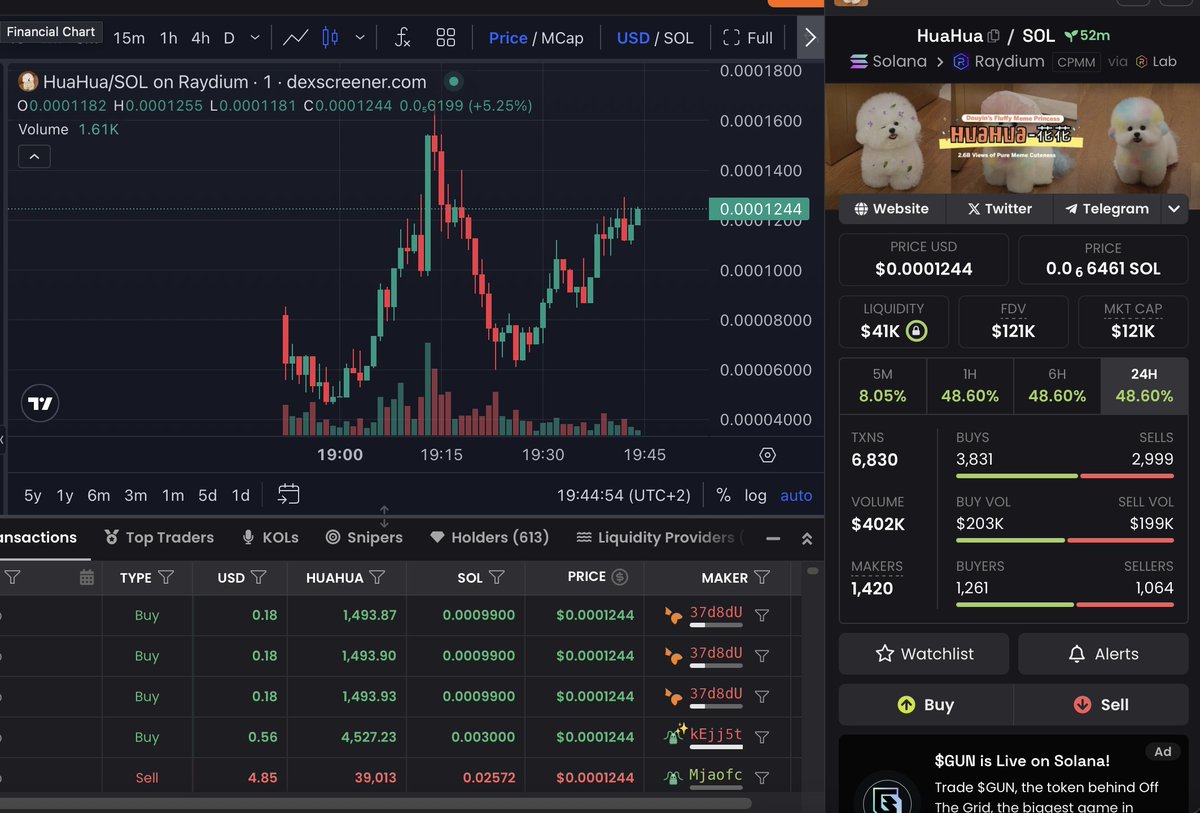
Task: Add HuaHua to Watchlist
Action: click(925, 654)
